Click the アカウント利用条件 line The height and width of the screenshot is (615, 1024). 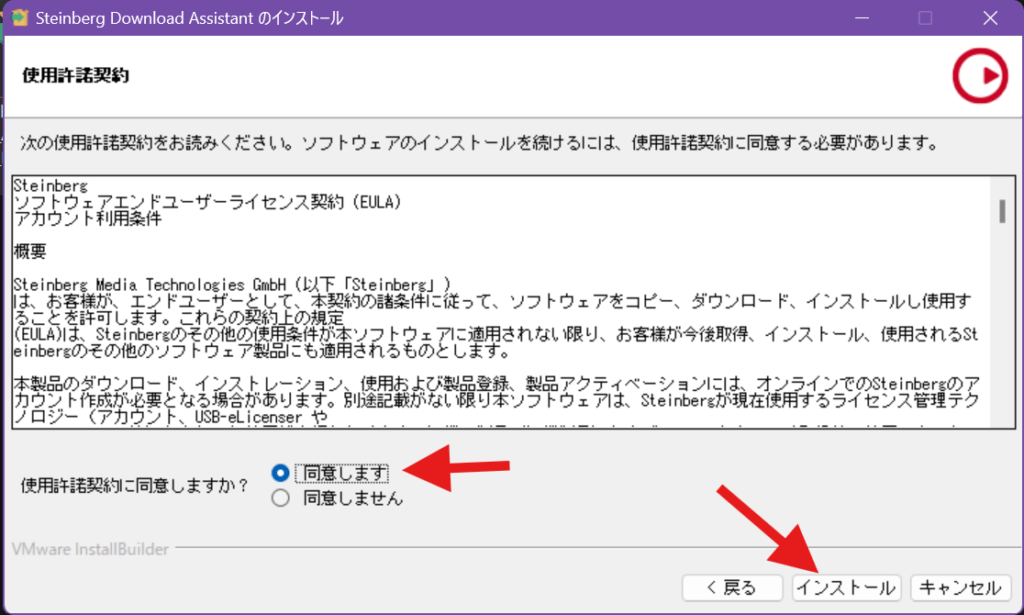point(88,219)
